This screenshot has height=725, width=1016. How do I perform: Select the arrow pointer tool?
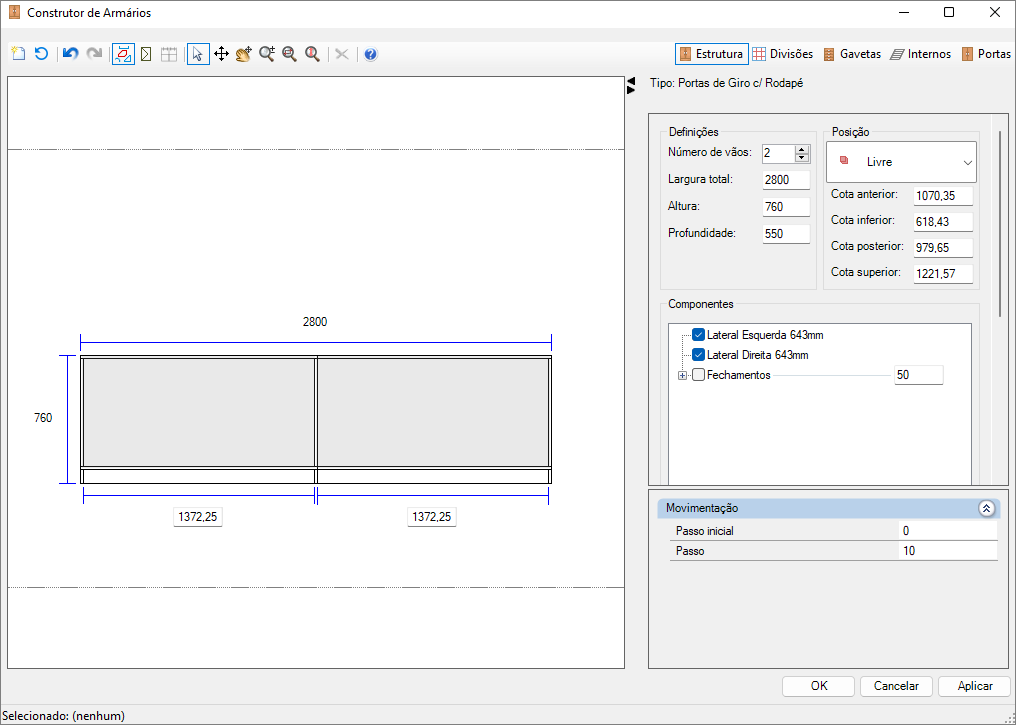[x=198, y=54]
